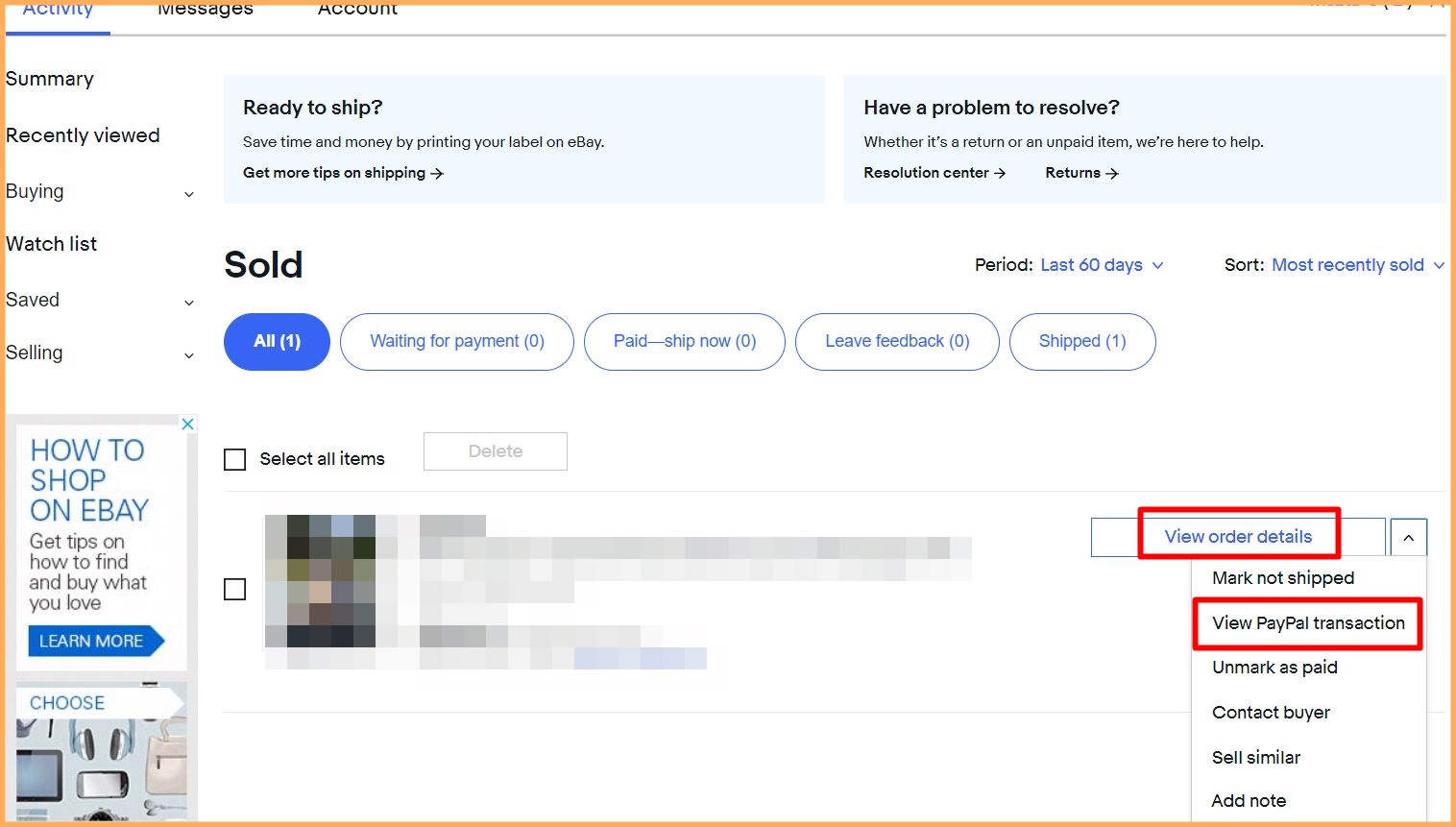This screenshot has width=1456, height=827.
Task: Choose Sell similar from the menu
Action: click(x=1255, y=757)
